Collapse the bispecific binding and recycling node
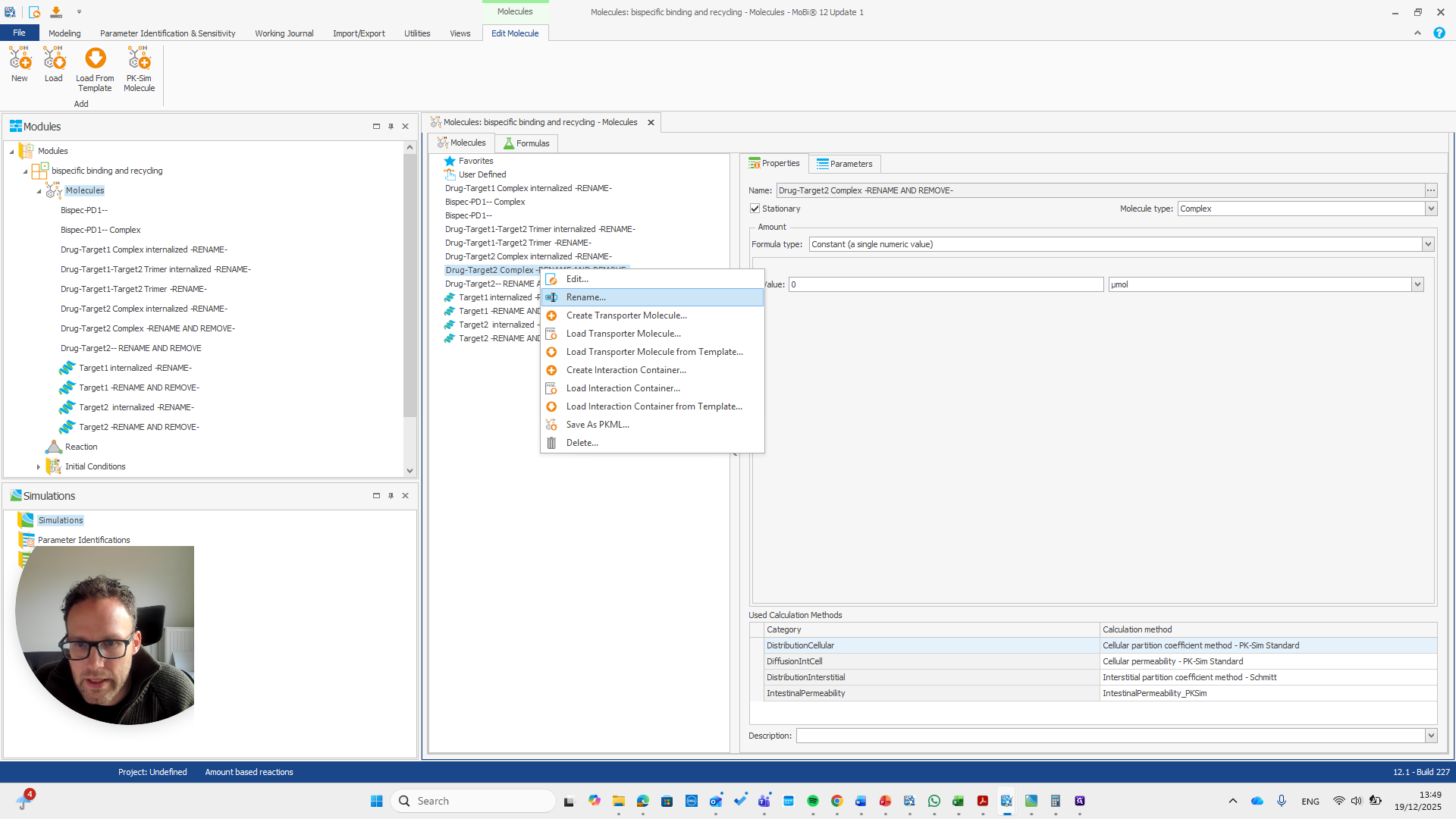This screenshot has width=1456, height=819. (x=25, y=171)
